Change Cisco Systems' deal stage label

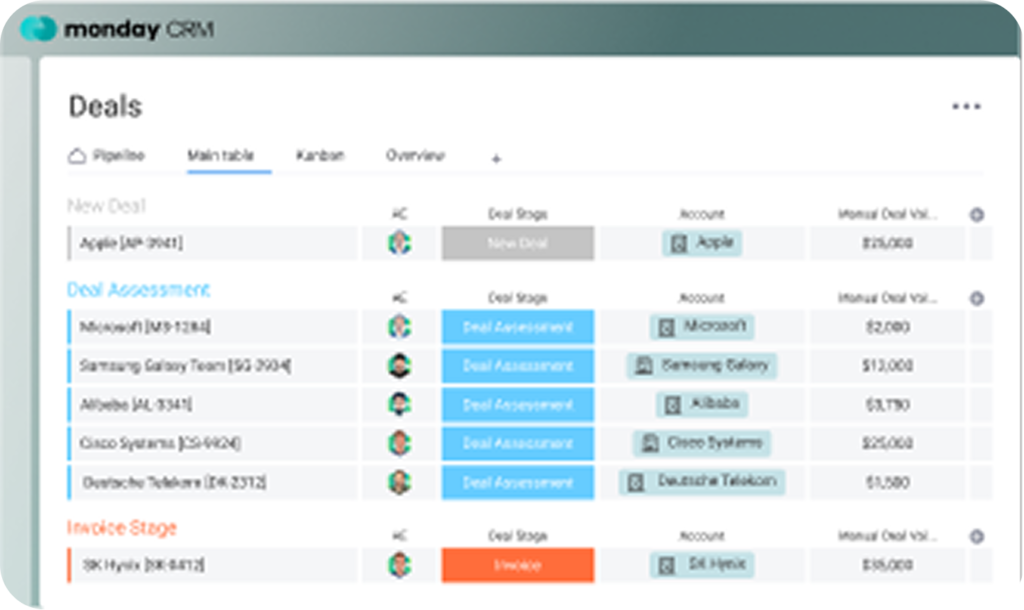point(518,443)
